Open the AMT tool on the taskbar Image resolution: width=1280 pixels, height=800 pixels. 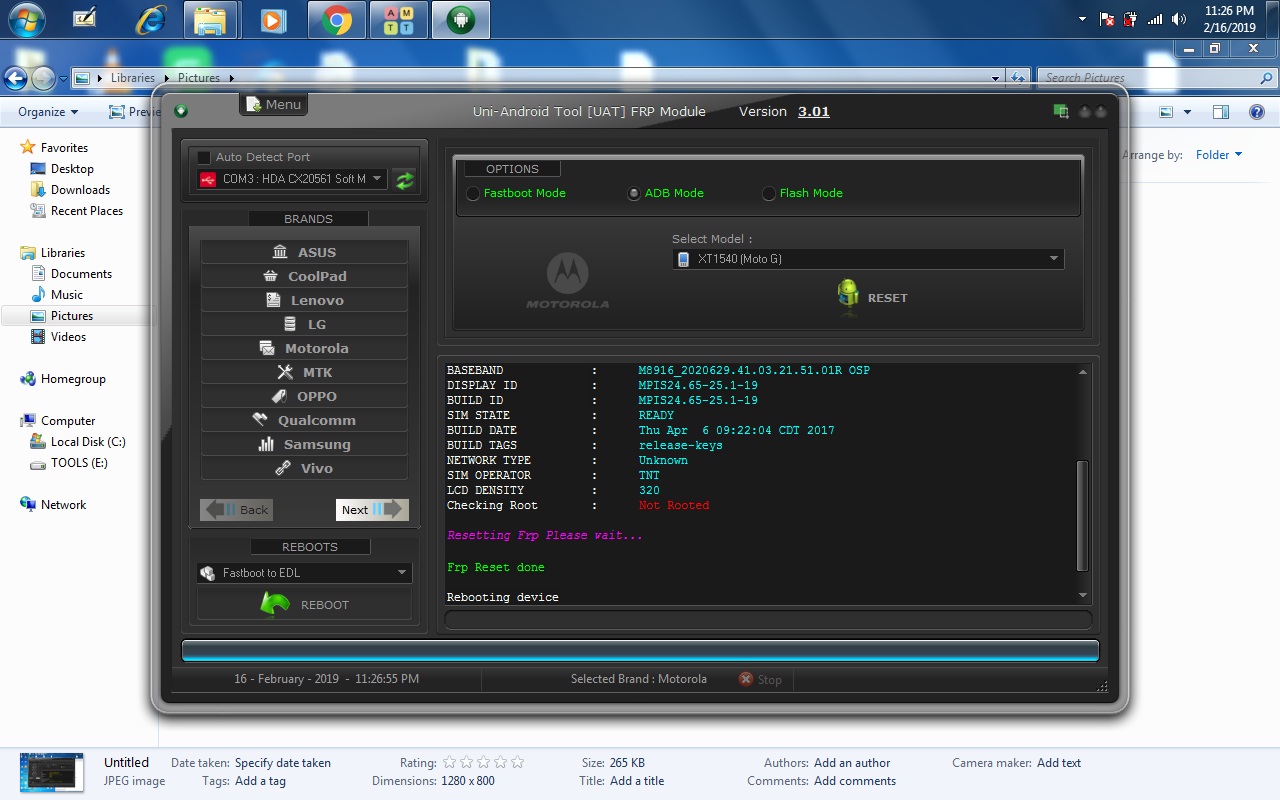pos(398,19)
